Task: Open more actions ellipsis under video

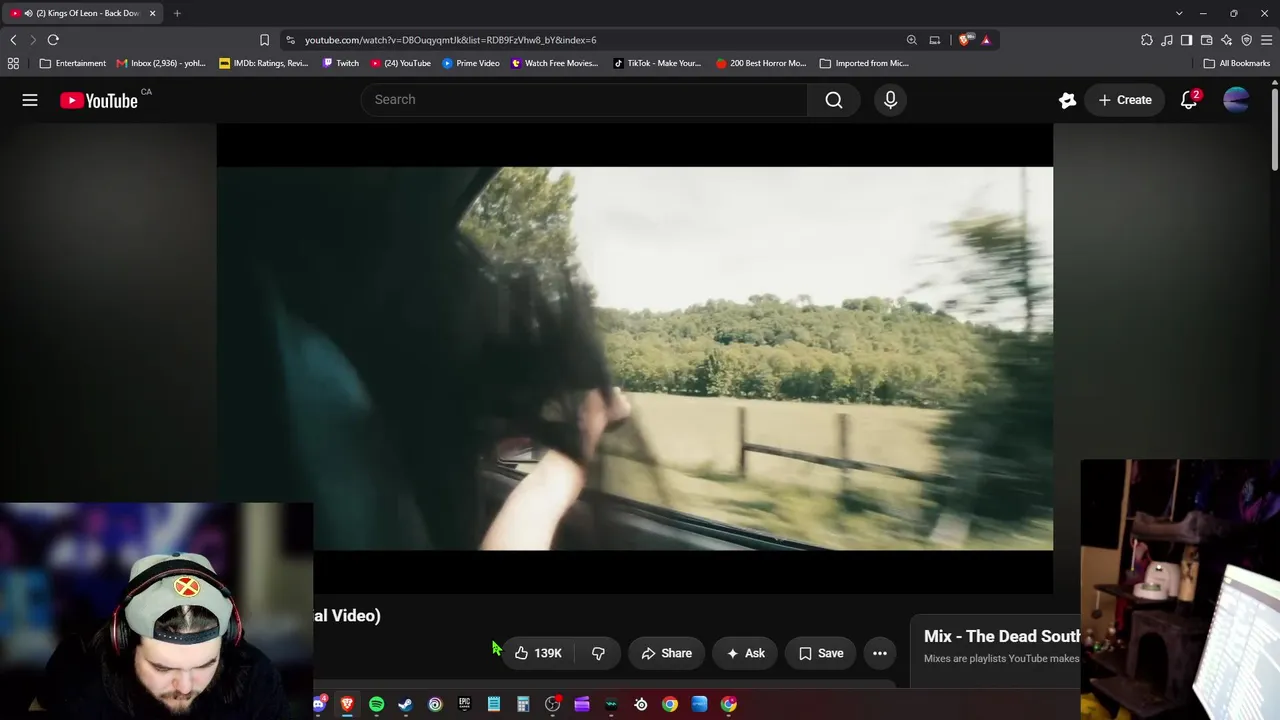Action: tap(880, 653)
